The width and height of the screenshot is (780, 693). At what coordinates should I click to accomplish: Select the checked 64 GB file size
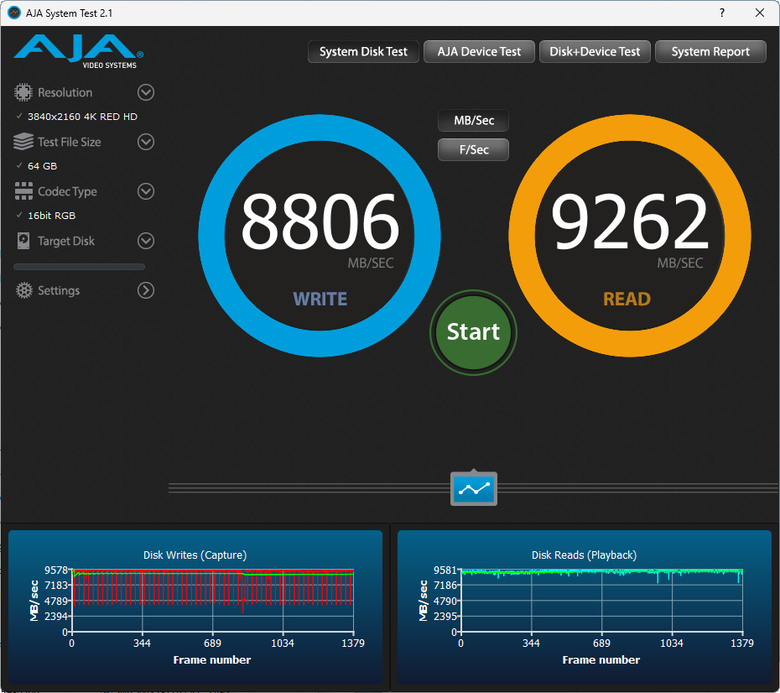point(37,166)
